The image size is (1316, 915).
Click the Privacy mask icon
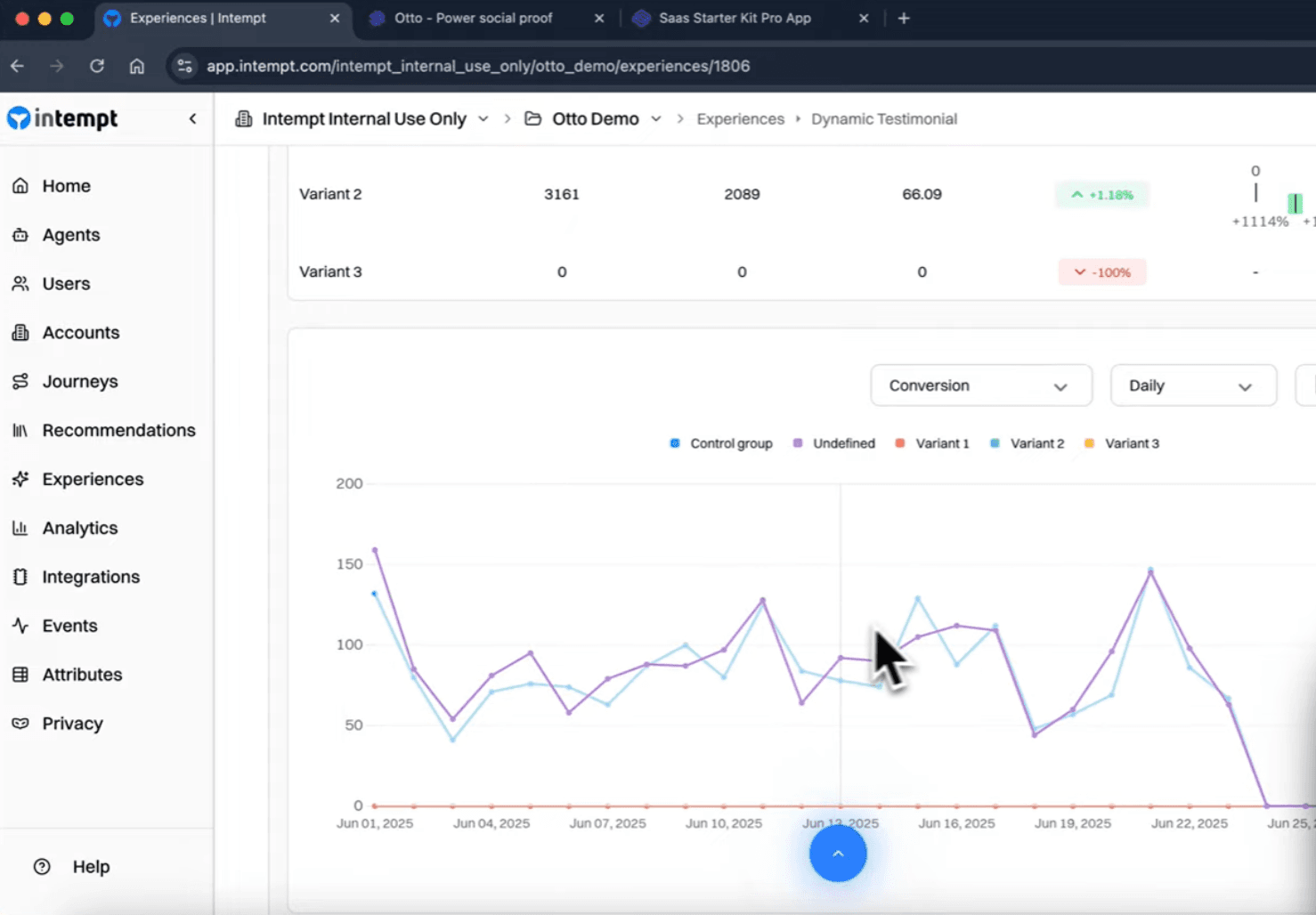pos(20,724)
